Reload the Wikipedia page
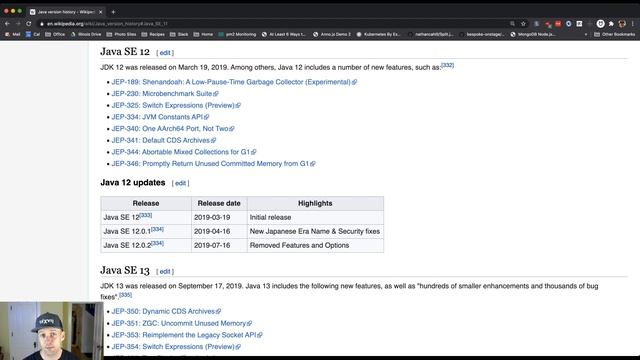Screen dimensions: 640x360 point(29,24)
